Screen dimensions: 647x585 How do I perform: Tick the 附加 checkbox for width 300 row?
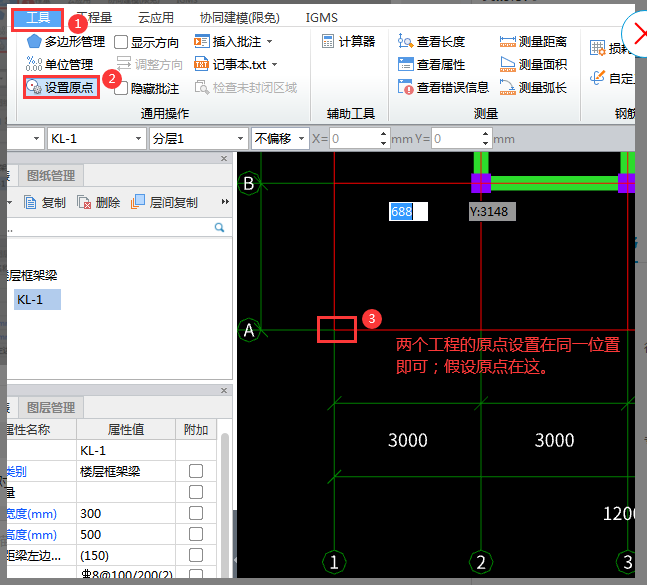196,513
